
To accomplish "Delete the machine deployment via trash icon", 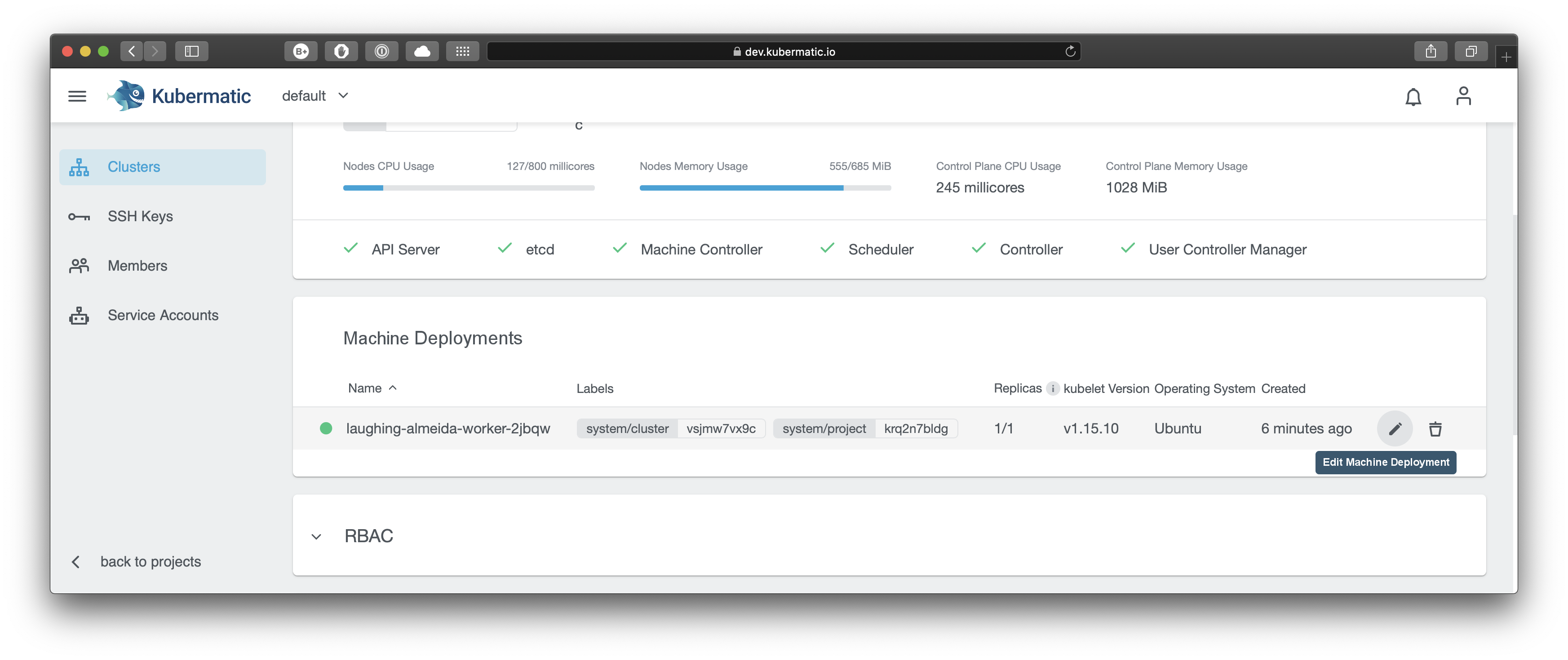I will (1436, 428).
